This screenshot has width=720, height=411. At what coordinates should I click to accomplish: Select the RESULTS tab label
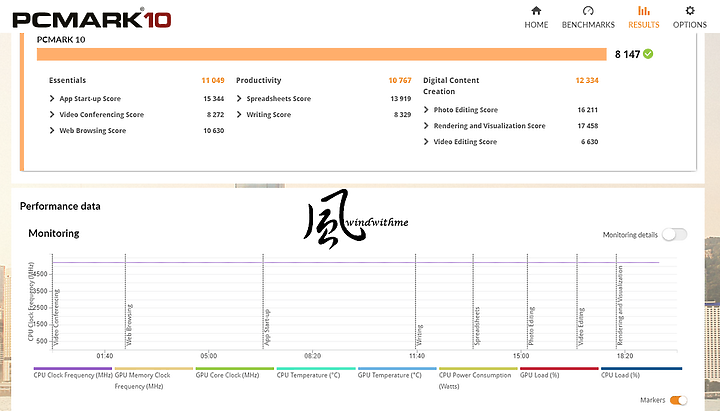tap(644, 25)
